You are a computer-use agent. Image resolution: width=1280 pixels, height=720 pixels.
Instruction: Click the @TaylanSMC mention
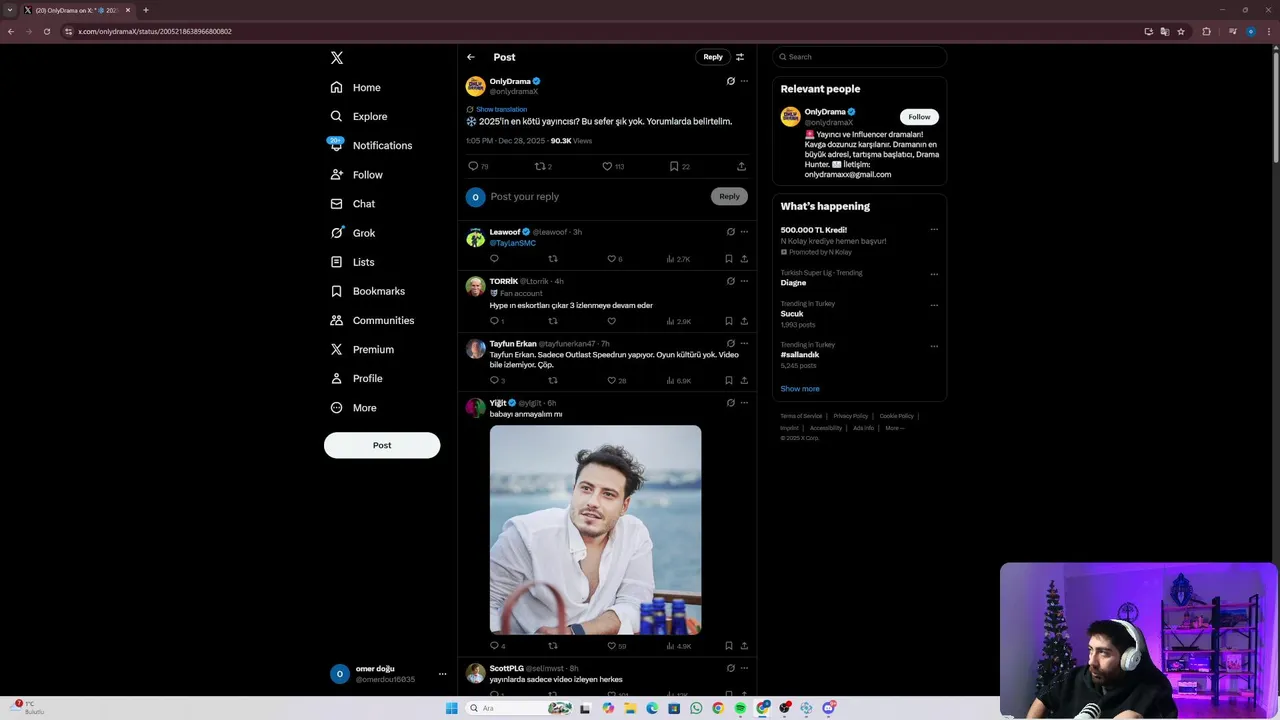[513, 243]
